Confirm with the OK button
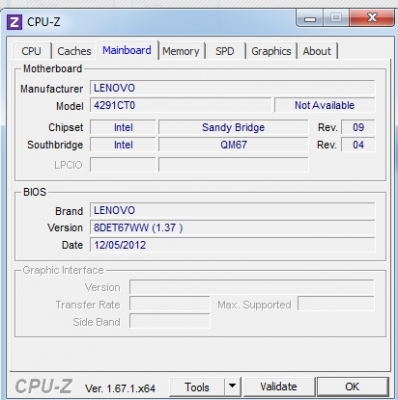This screenshot has height=400, width=398. click(x=352, y=387)
